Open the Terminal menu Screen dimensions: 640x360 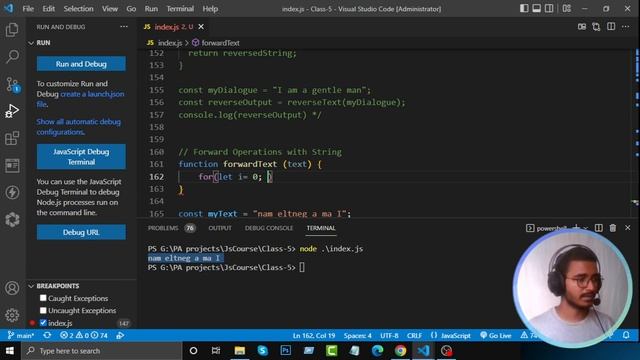tap(180, 9)
